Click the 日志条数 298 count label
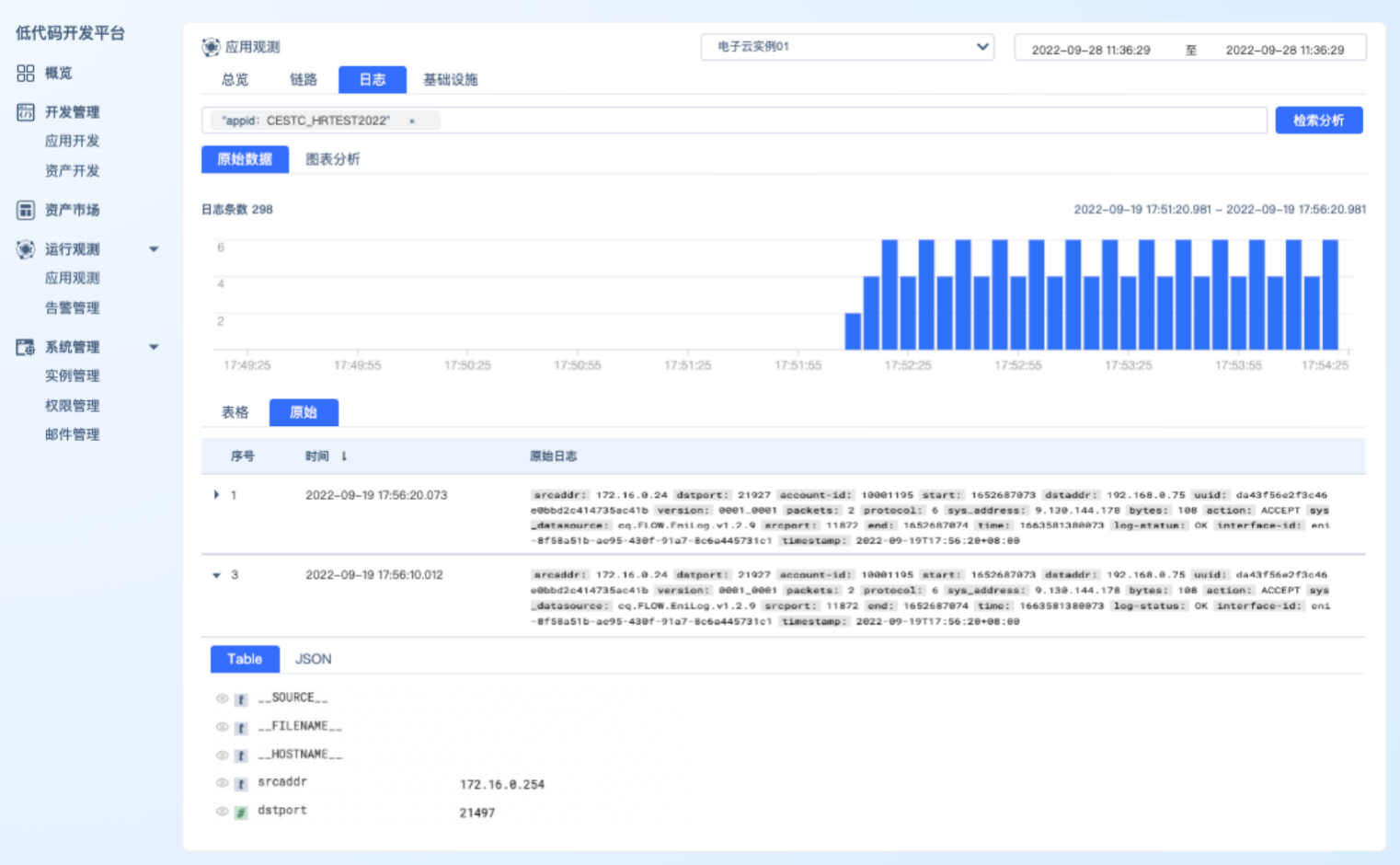The image size is (1400, 865). point(237,210)
